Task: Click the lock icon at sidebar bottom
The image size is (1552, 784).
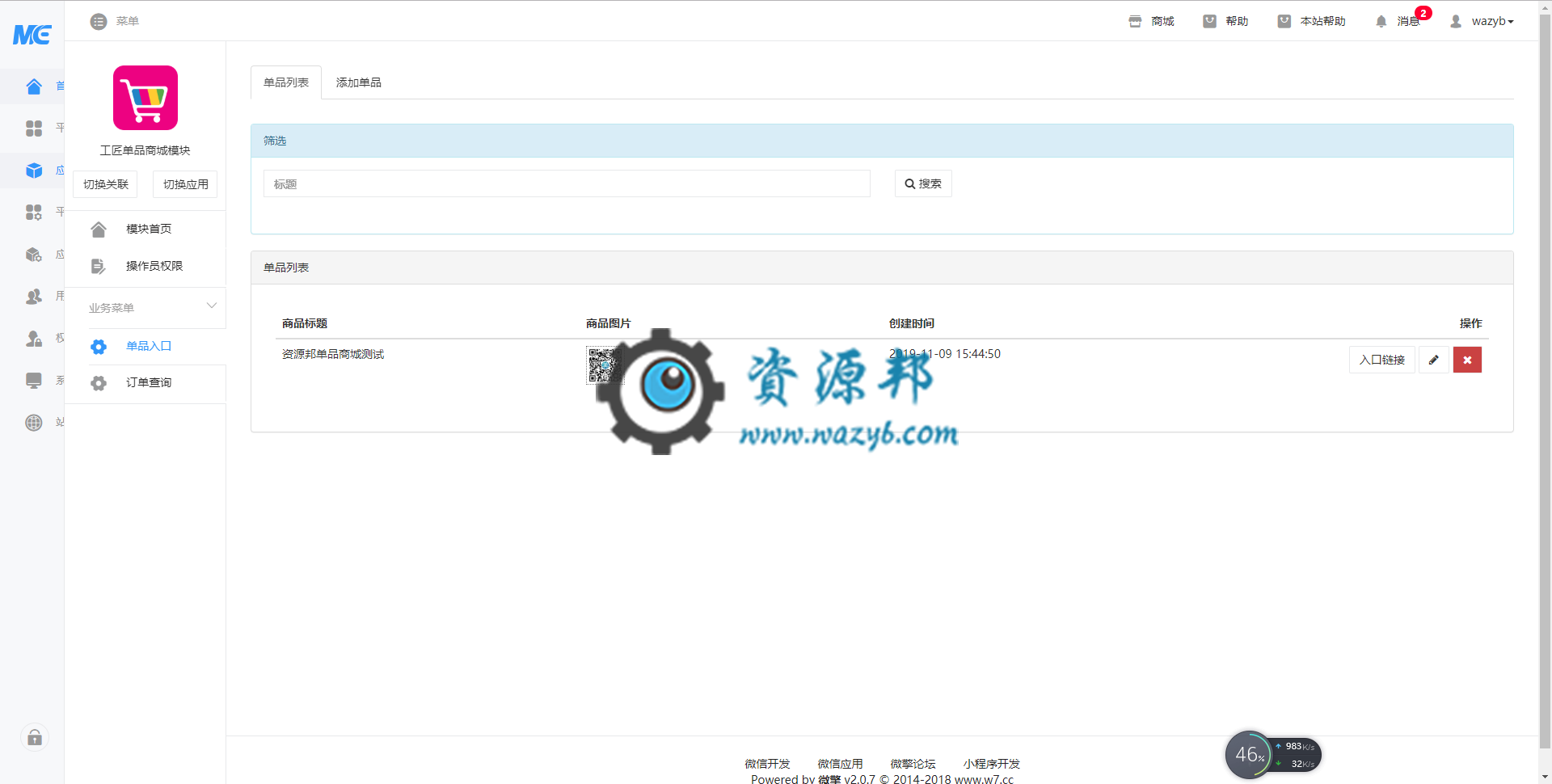Action: pyautogui.click(x=35, y=737)
